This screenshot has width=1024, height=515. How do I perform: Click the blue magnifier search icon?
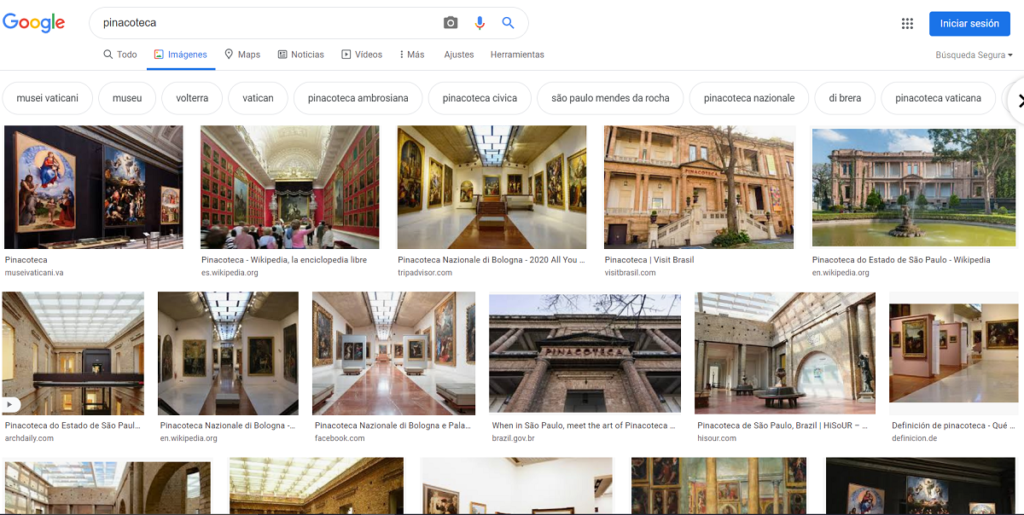(x=508, y=23)
